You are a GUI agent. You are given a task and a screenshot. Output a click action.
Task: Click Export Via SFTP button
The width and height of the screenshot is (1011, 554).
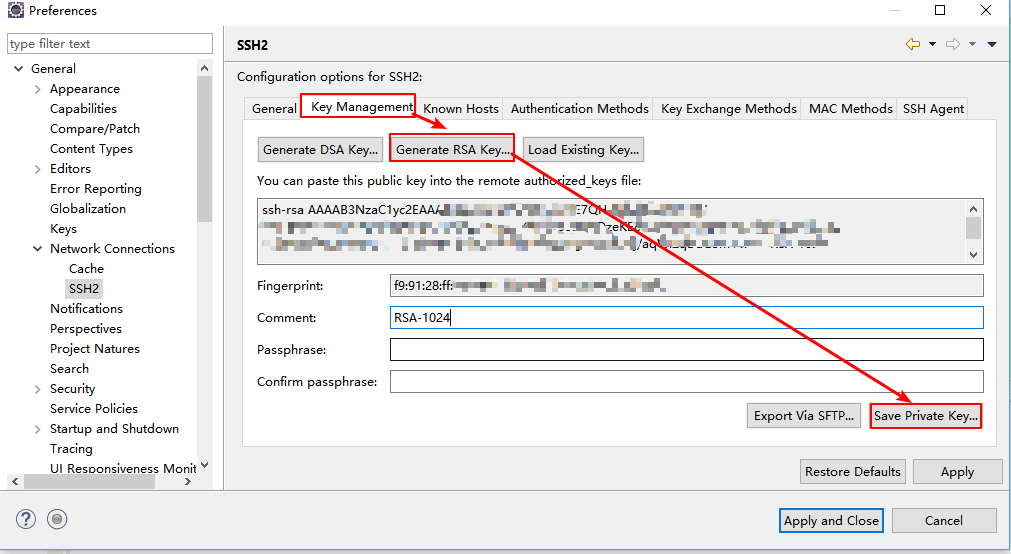pos(804,416)
